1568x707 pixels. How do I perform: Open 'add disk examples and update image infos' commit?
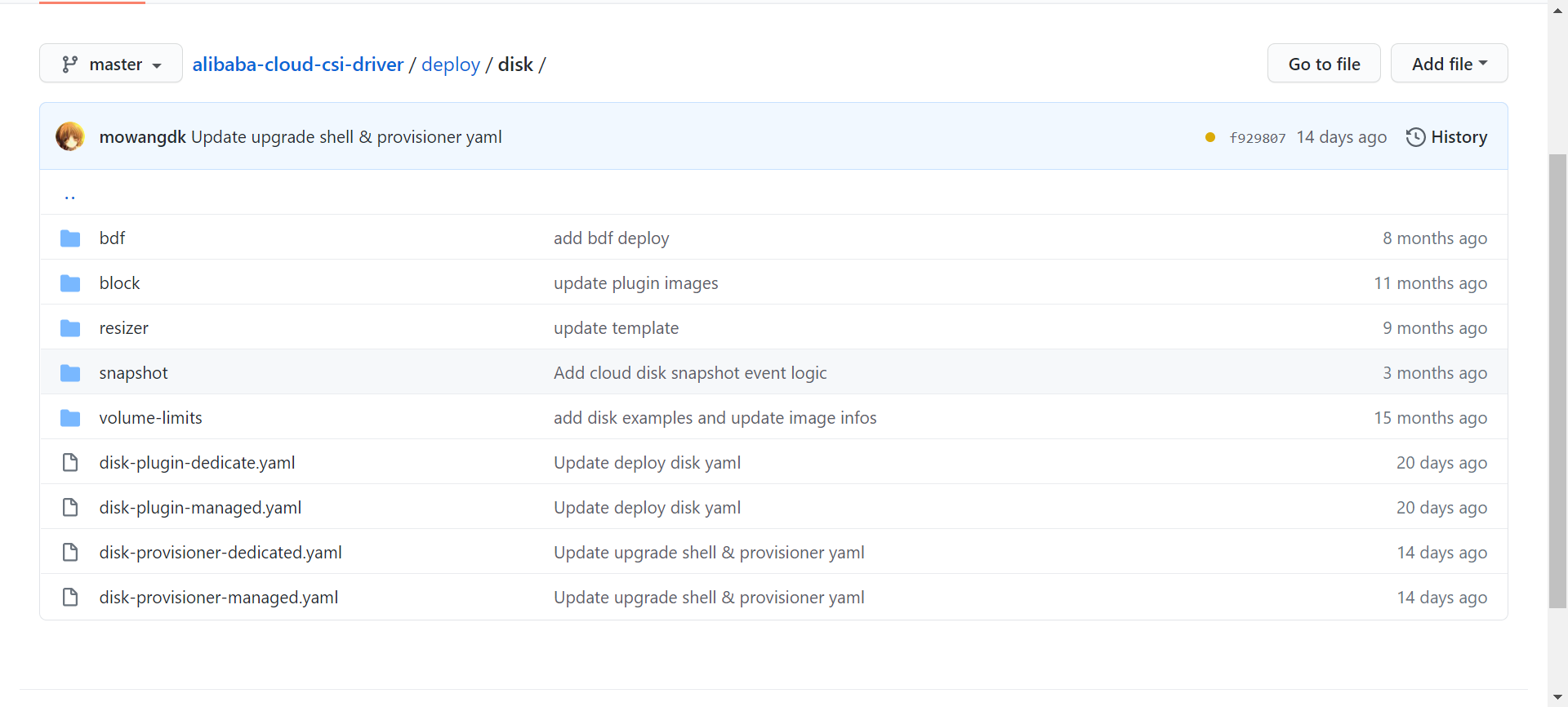point(715,417)
